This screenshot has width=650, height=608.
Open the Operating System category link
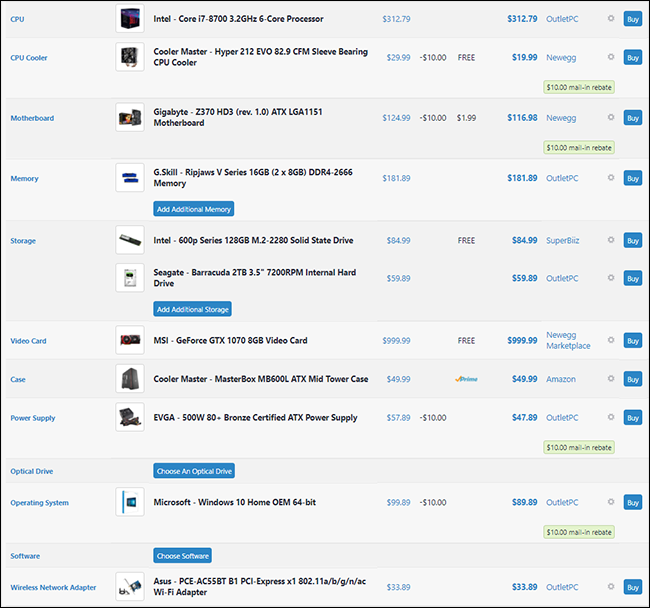click(x=39, y=503)
